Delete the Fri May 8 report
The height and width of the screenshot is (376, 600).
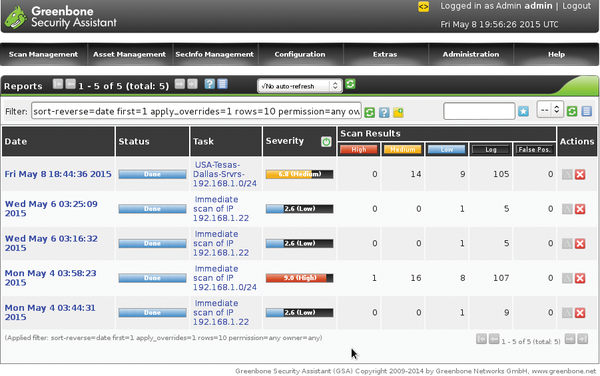click(580, 174)
